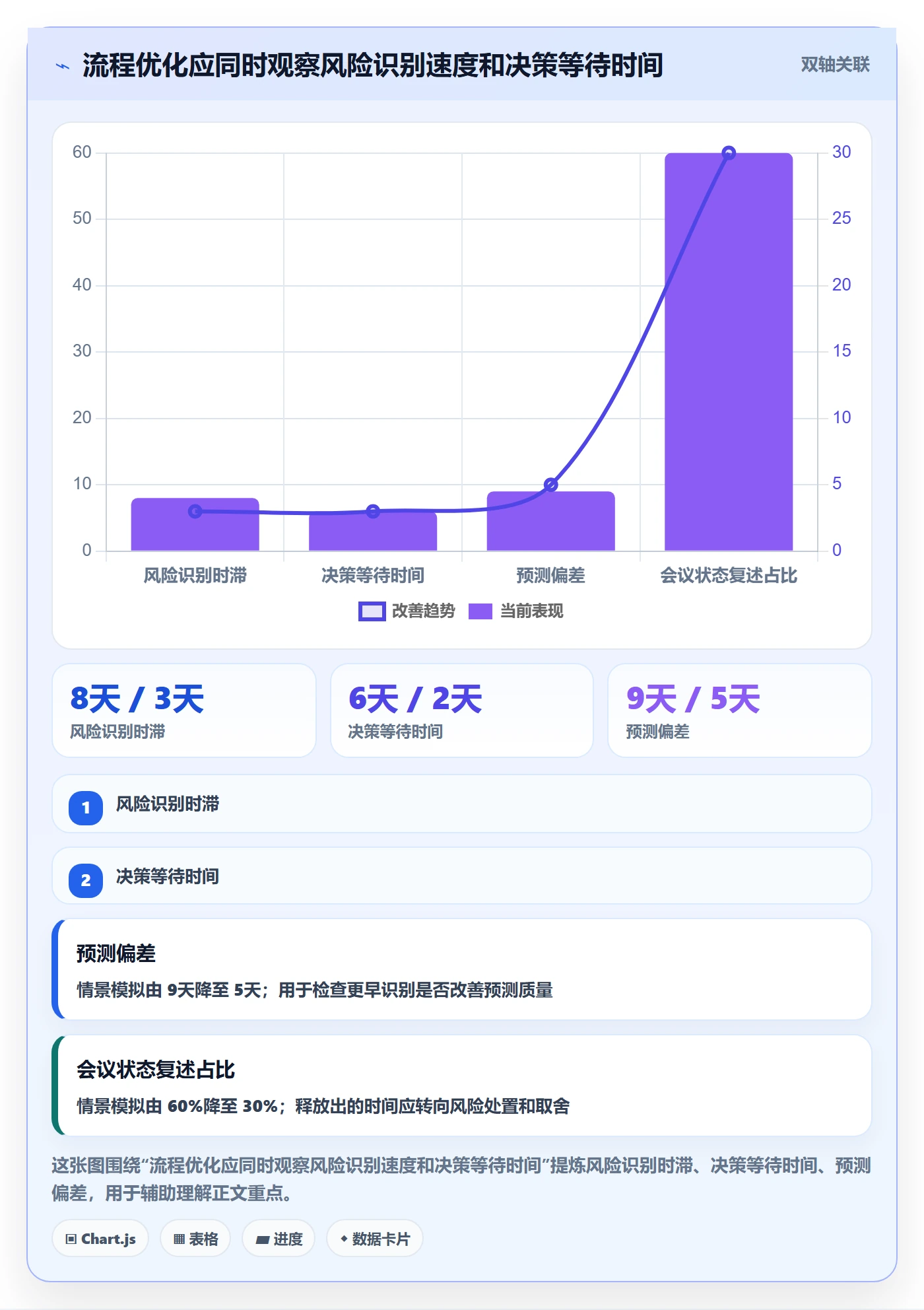Click the 进度 tag

tap(279, 1239)
